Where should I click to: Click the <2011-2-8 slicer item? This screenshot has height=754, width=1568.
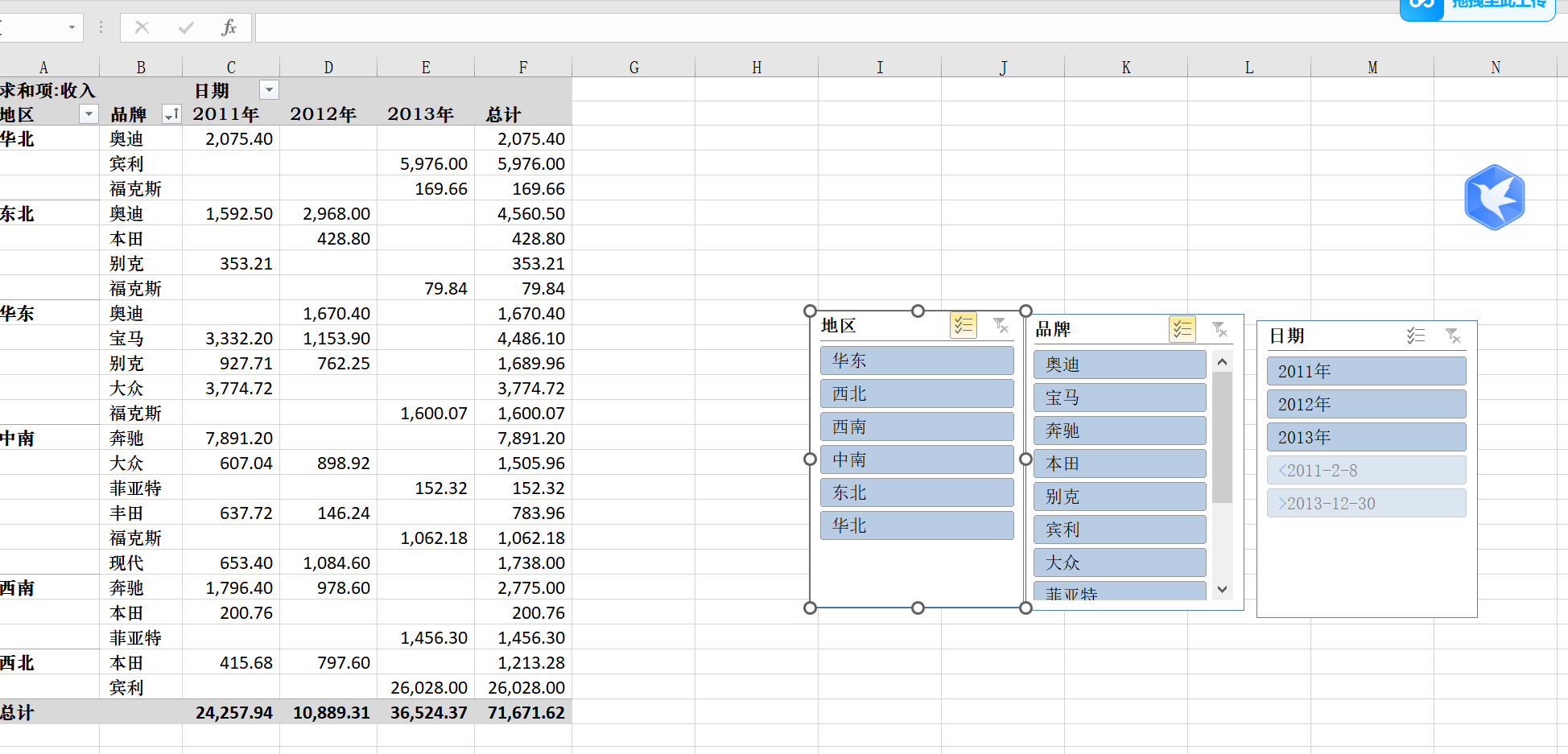click(1366, 470)
